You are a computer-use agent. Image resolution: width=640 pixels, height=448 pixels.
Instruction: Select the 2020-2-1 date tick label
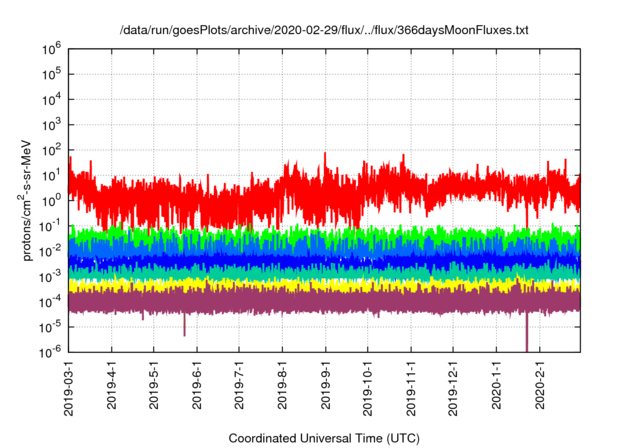540,385
